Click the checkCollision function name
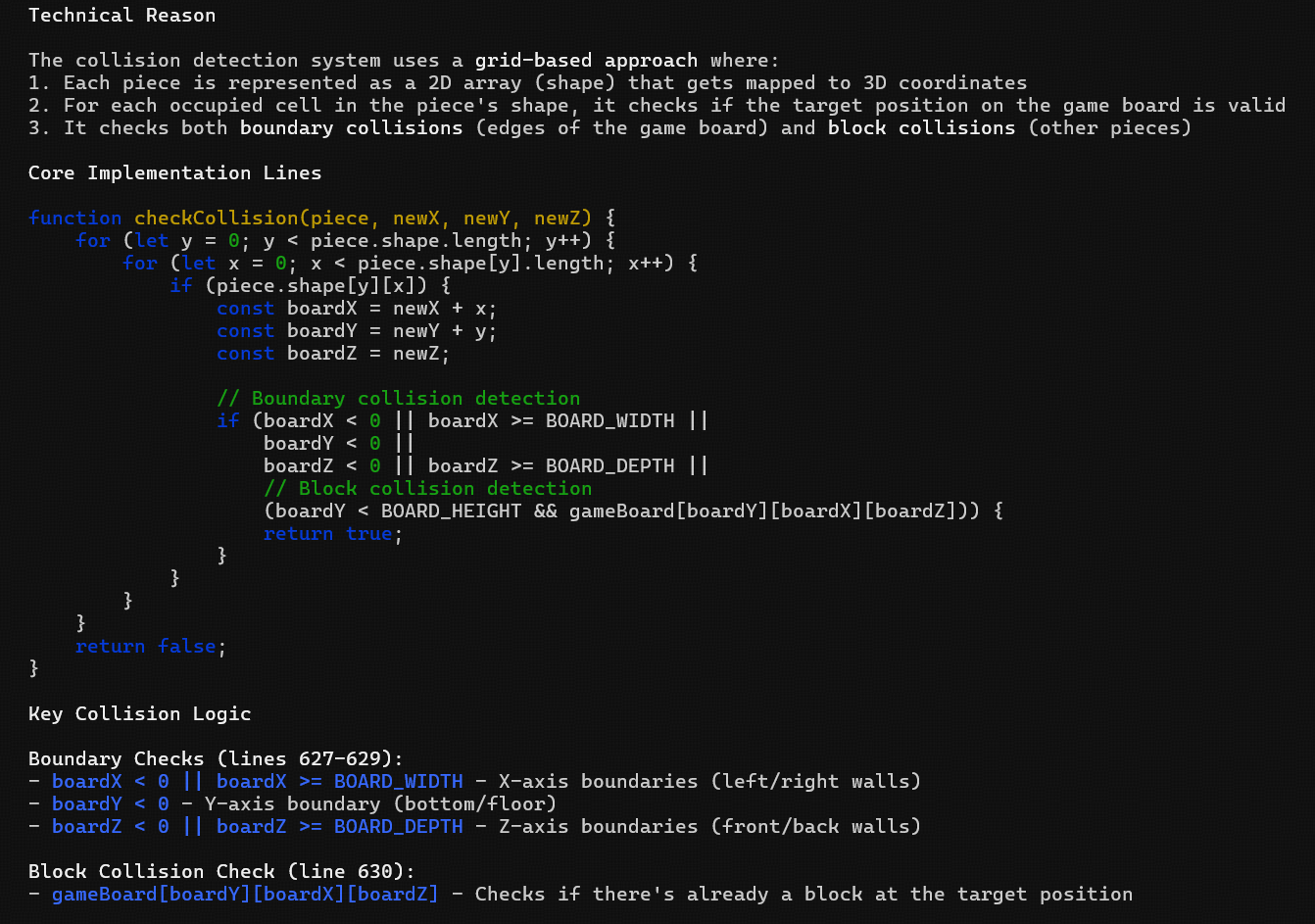Screen dimensions: 1315x924 [216, 218]
